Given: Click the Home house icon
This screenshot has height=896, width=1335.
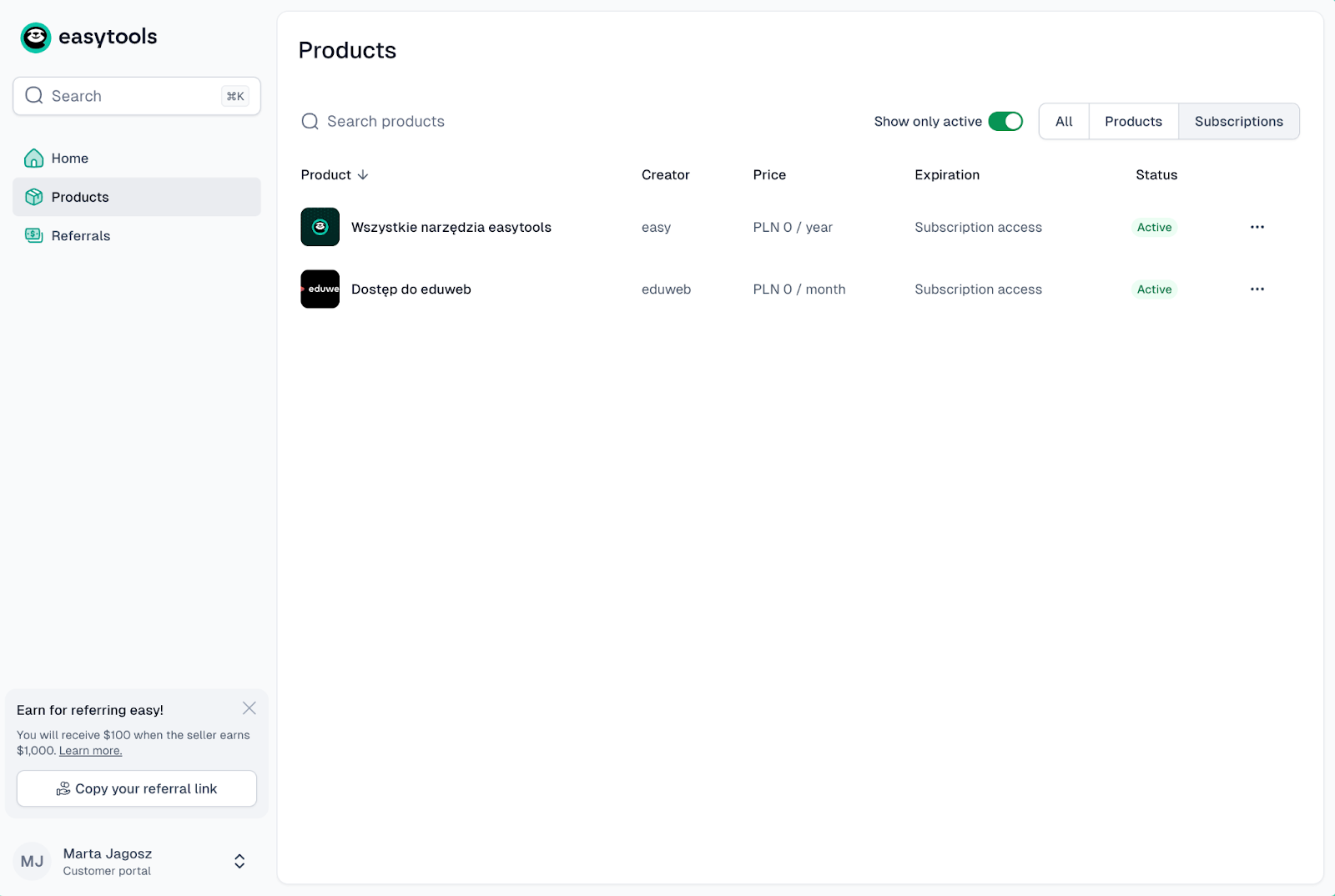Looking at the screenshot, I should (34, 159).
